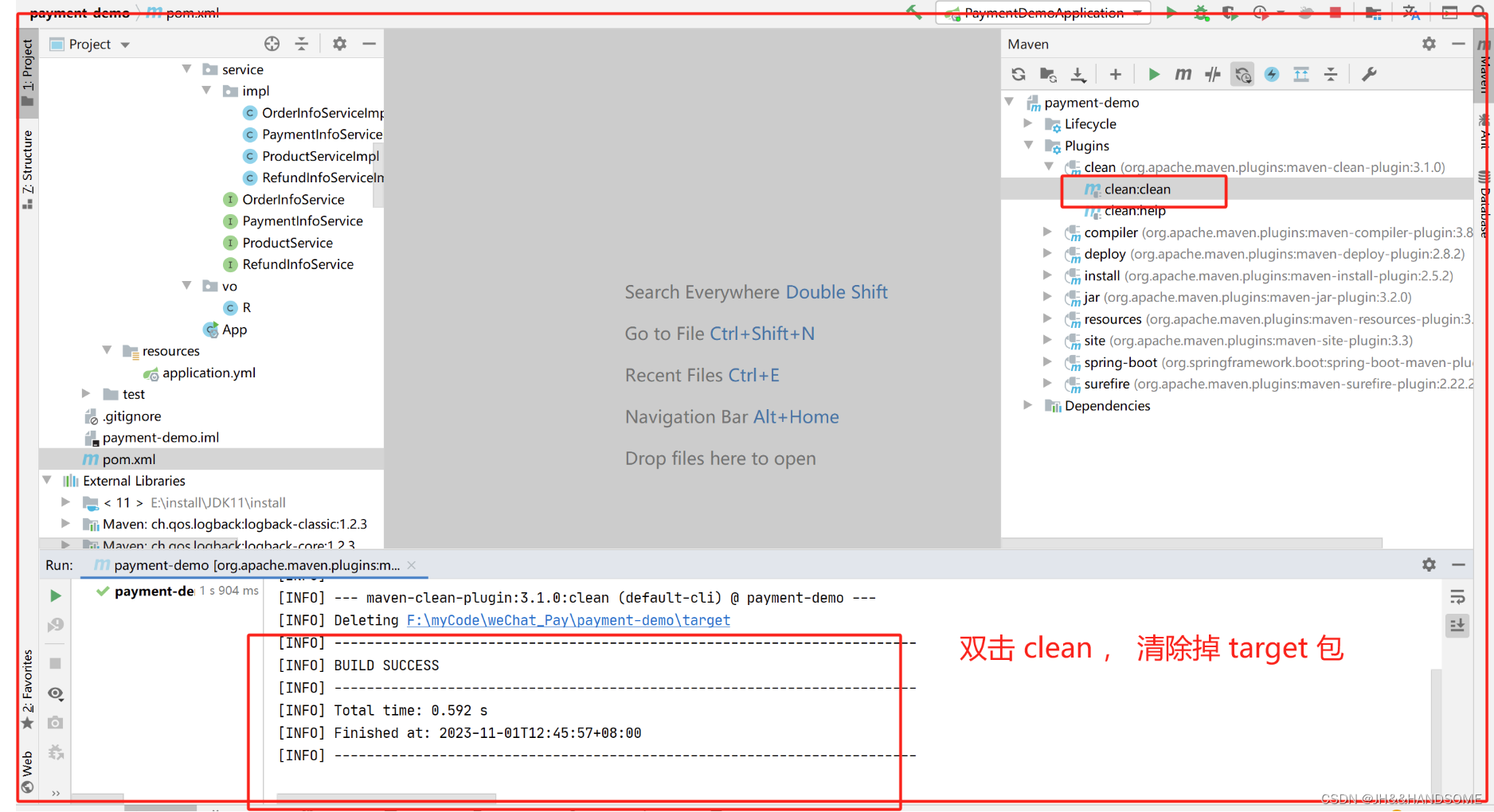Stop the running process from the top toolbar

(1336, 12)
